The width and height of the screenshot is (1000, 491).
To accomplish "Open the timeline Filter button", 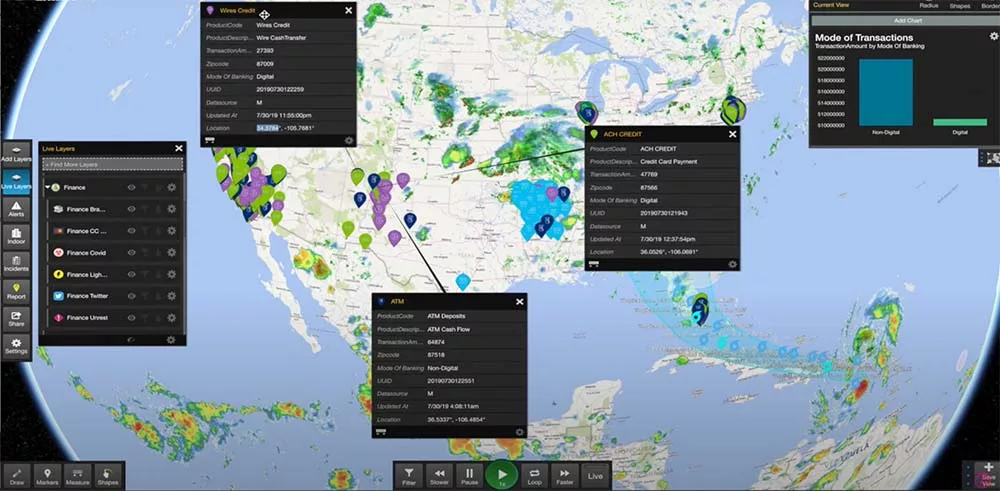I will point(409,476).
